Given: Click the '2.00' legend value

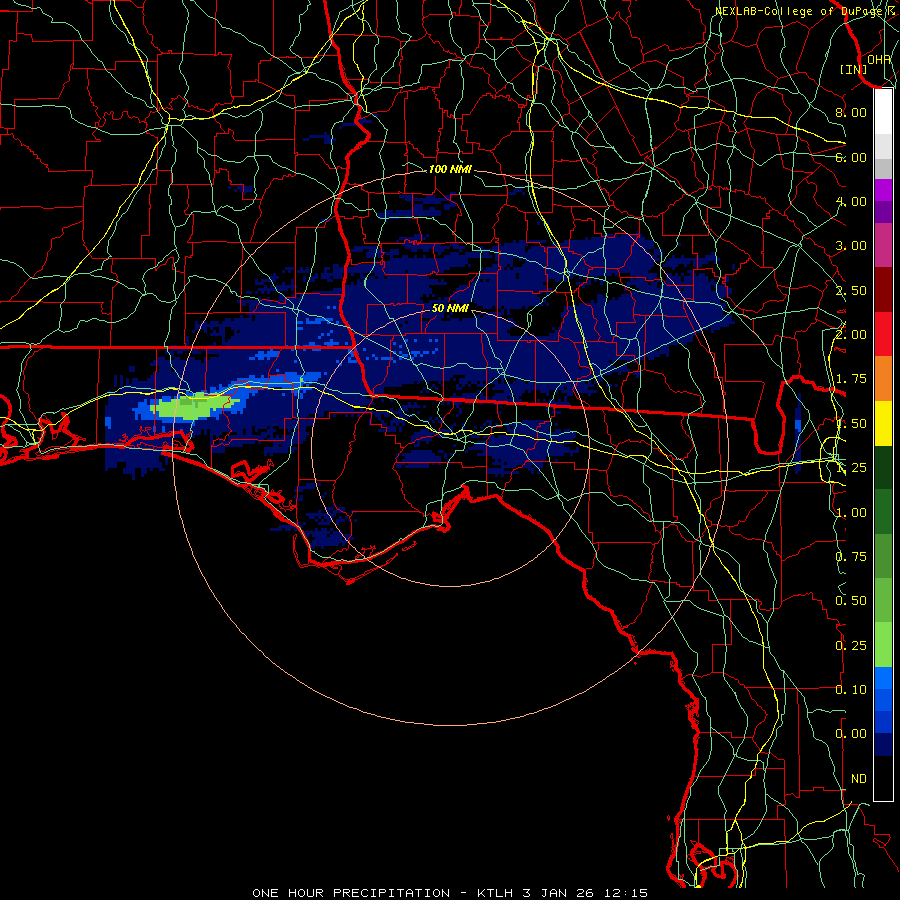Looking at the screenshot, I should point(851,335).
